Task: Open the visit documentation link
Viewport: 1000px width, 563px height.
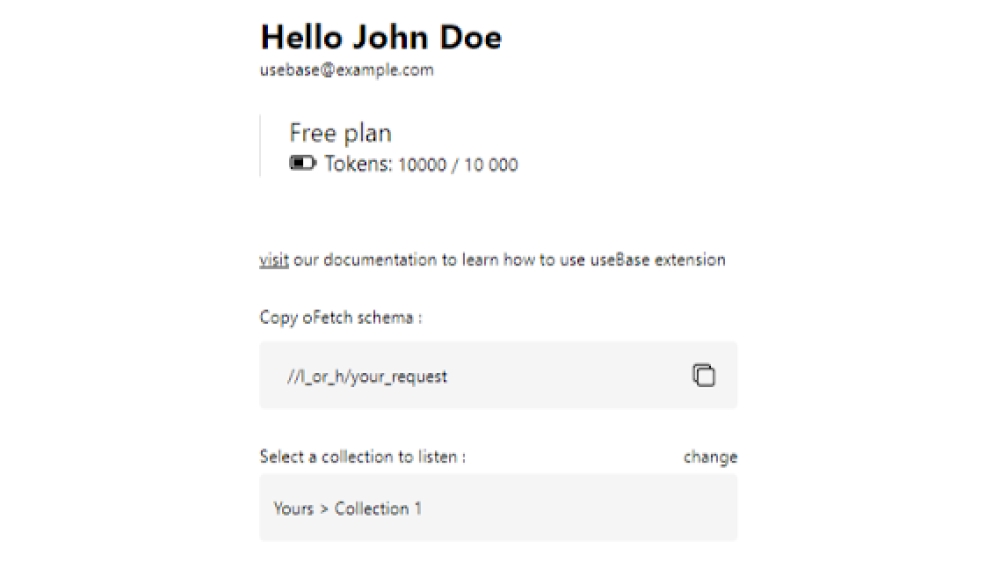Action: pos(274,260)
